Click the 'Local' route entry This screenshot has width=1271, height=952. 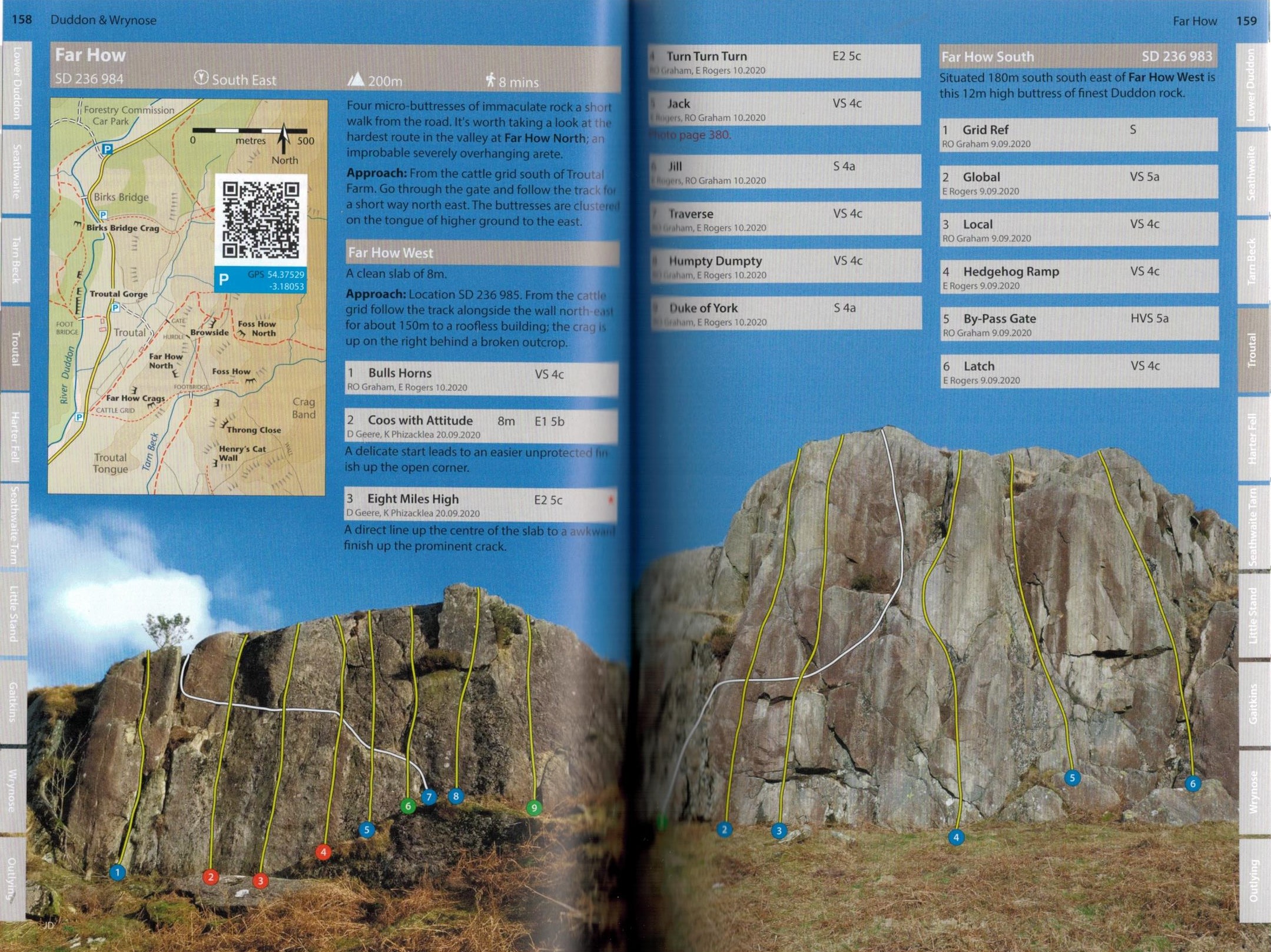tap(1078, 230)
